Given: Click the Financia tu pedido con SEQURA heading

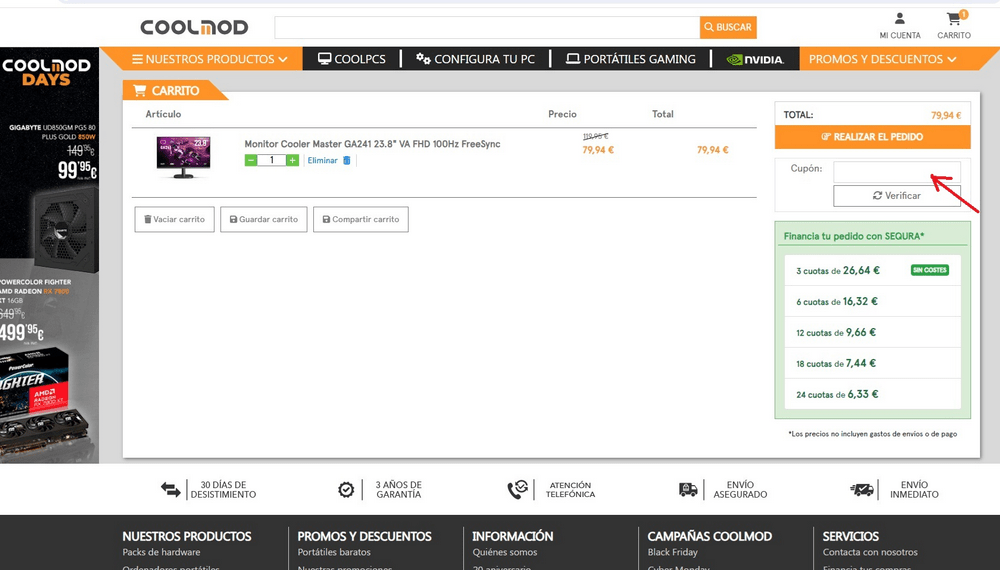Looking at the screenshot, I should click(x=853, y=237).
